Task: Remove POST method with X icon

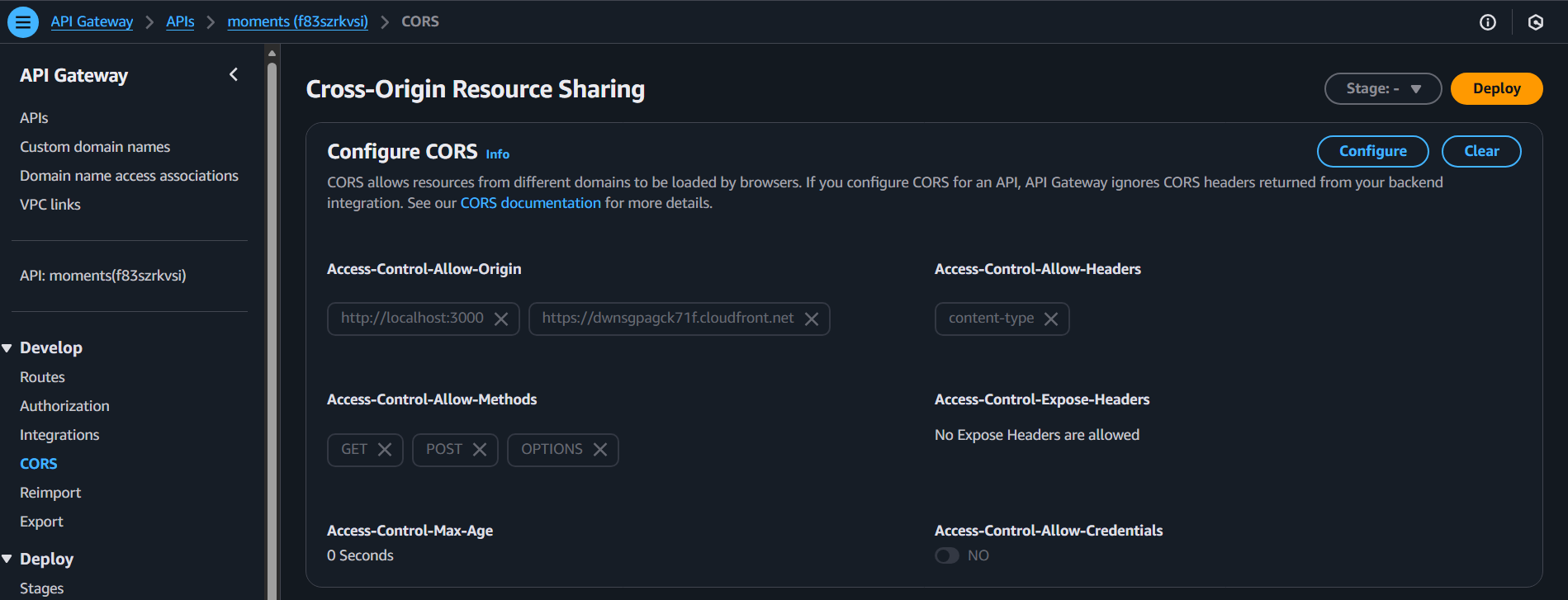Action: (x=480, y=450)
